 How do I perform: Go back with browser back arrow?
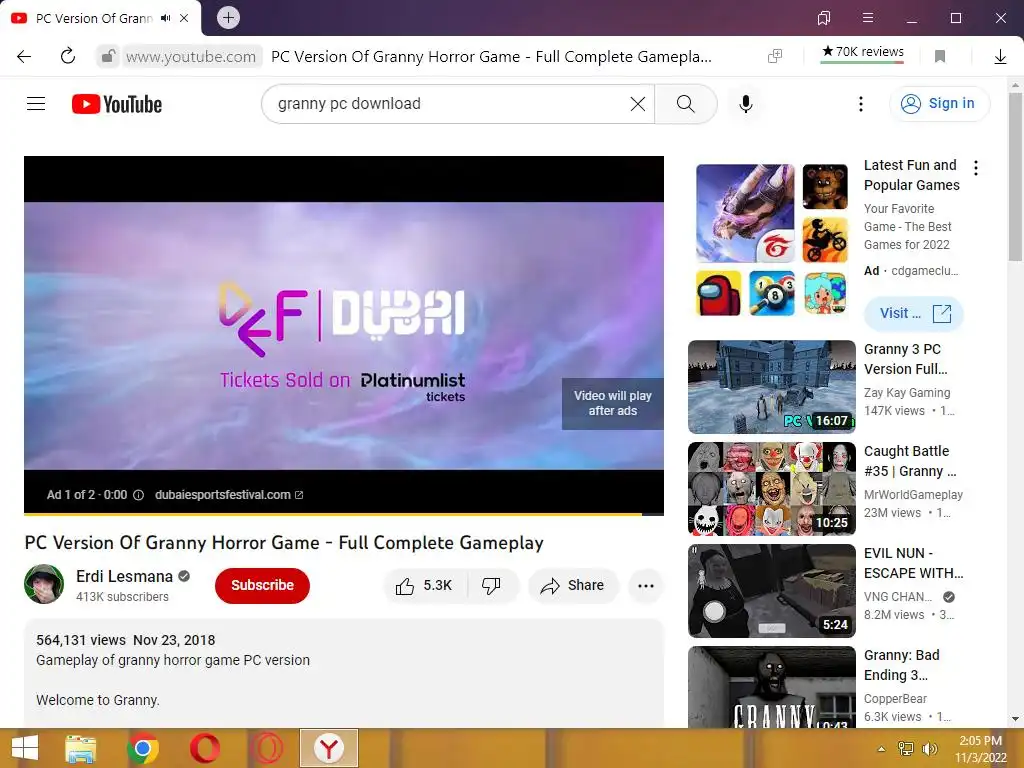click(x=24, y=57)
